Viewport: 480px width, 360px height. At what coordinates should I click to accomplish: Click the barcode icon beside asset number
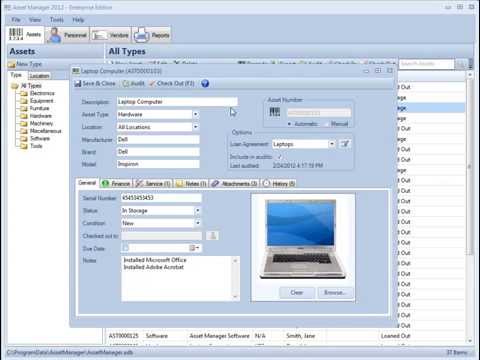pyautogui.click(x=275, y=112)
